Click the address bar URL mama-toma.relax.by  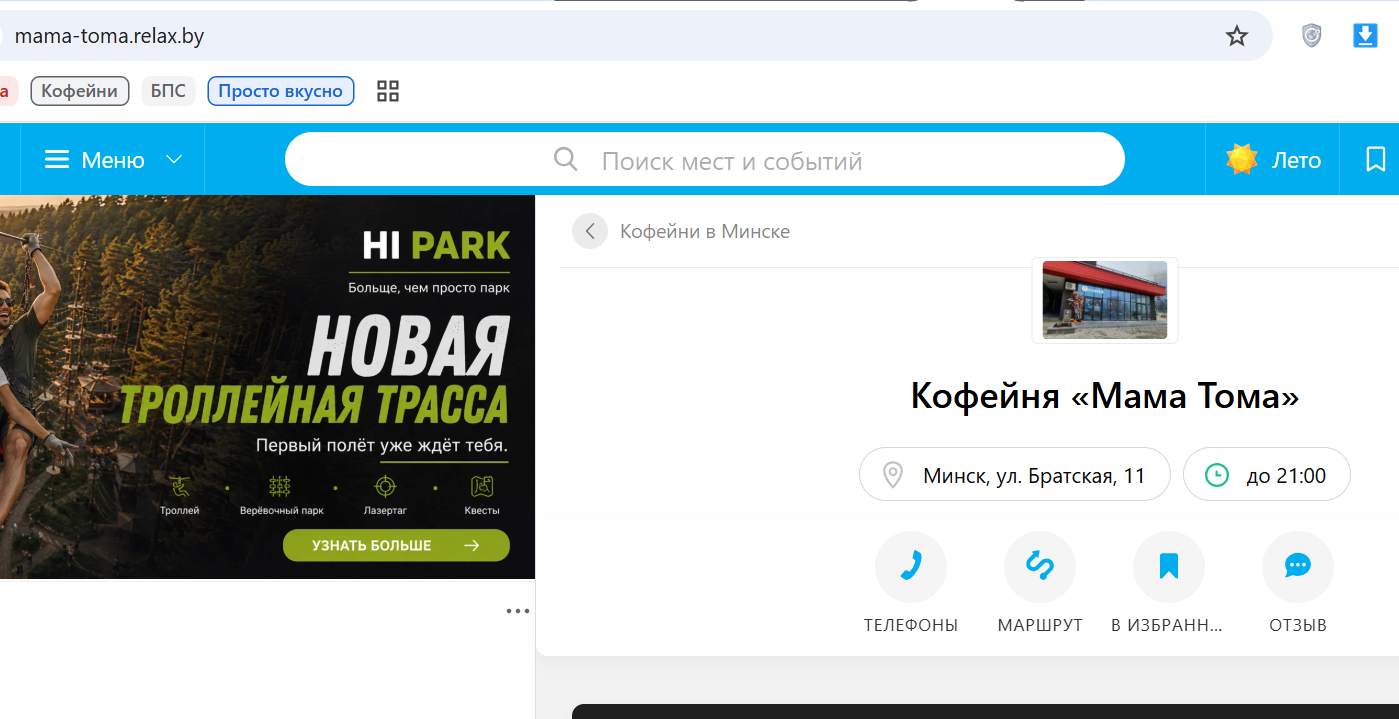109,37
